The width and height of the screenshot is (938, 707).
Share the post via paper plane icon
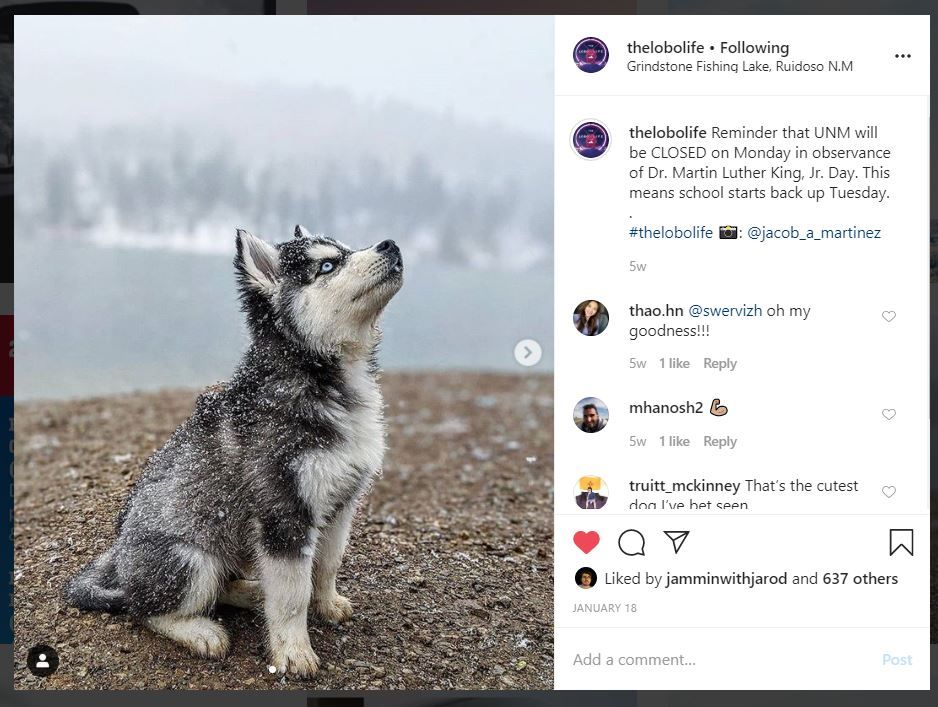coord(677,542)
